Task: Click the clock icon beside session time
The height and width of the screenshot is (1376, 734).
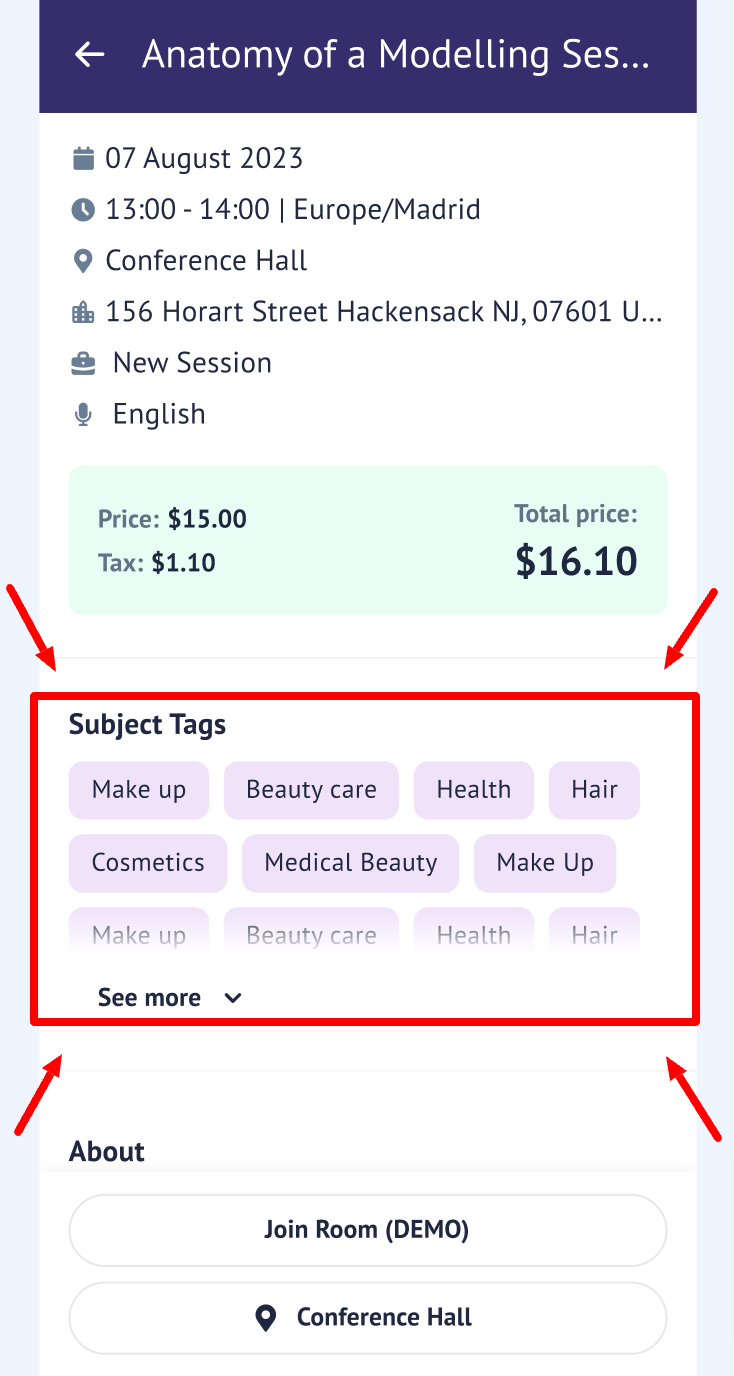Action: coord(83,210)
